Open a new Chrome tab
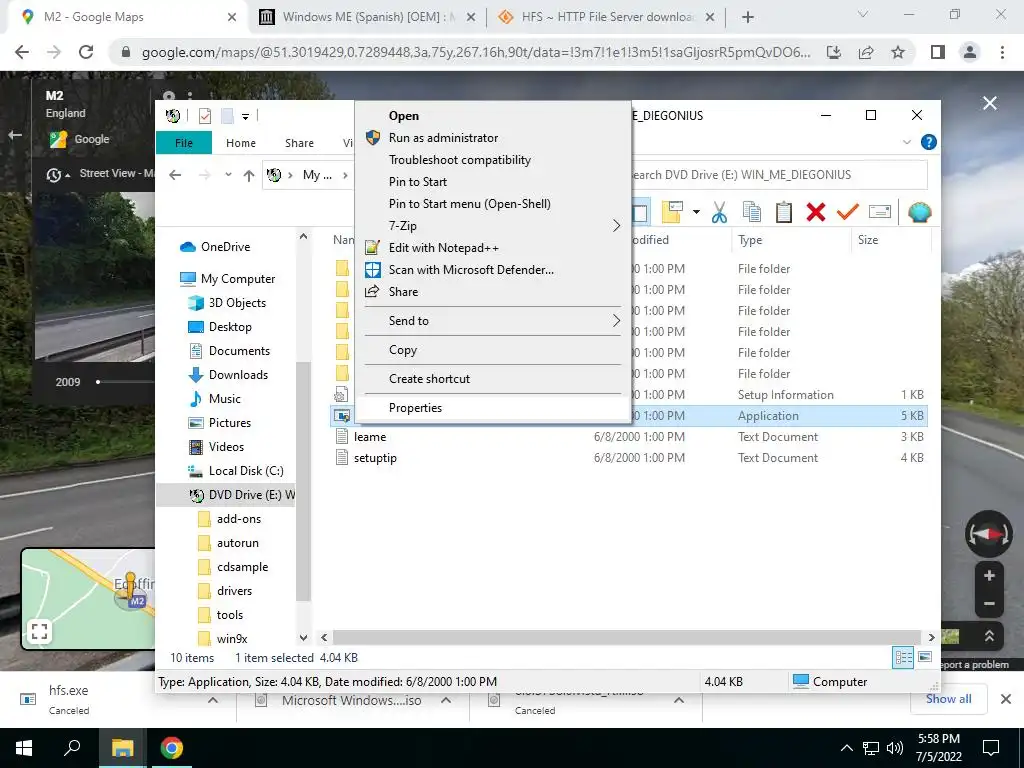Viewport: 1024px width, 768px height. [748, 17]
